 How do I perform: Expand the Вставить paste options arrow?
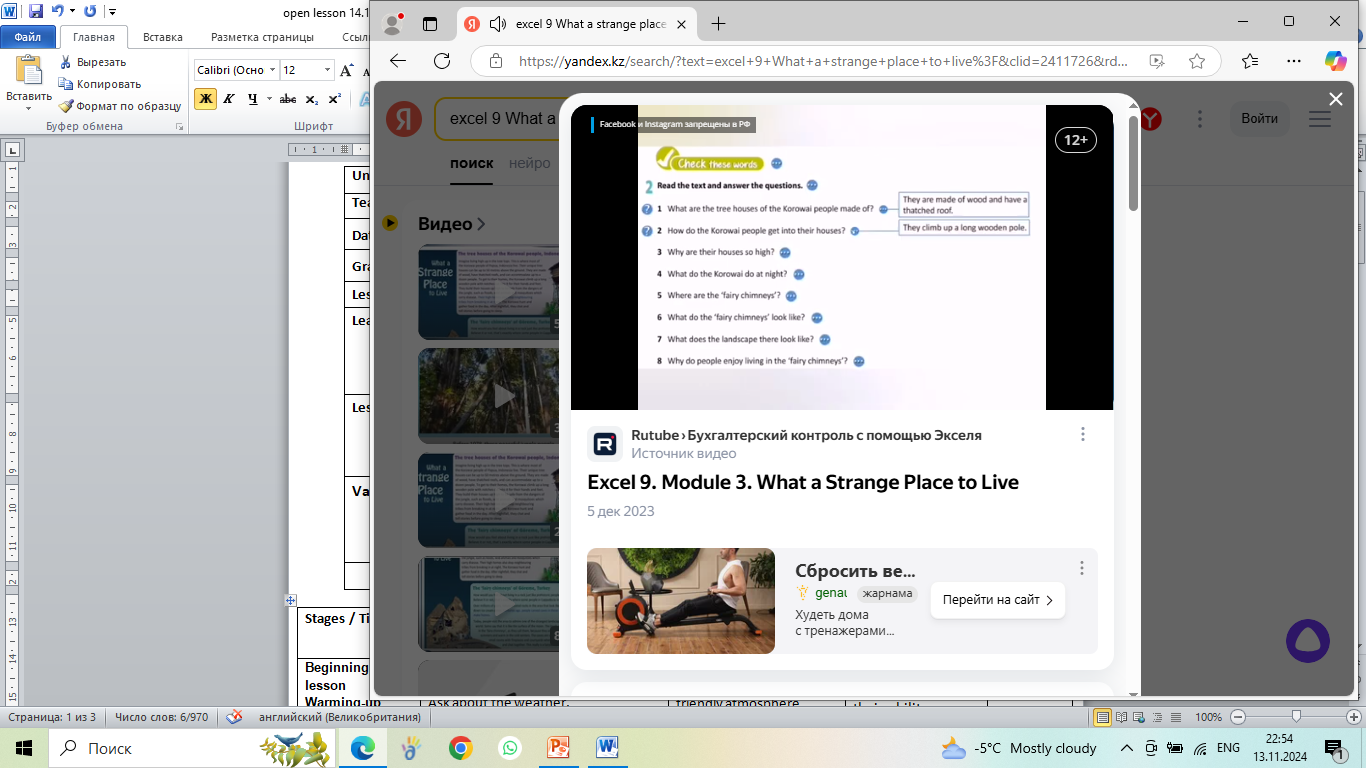(29, 106)
